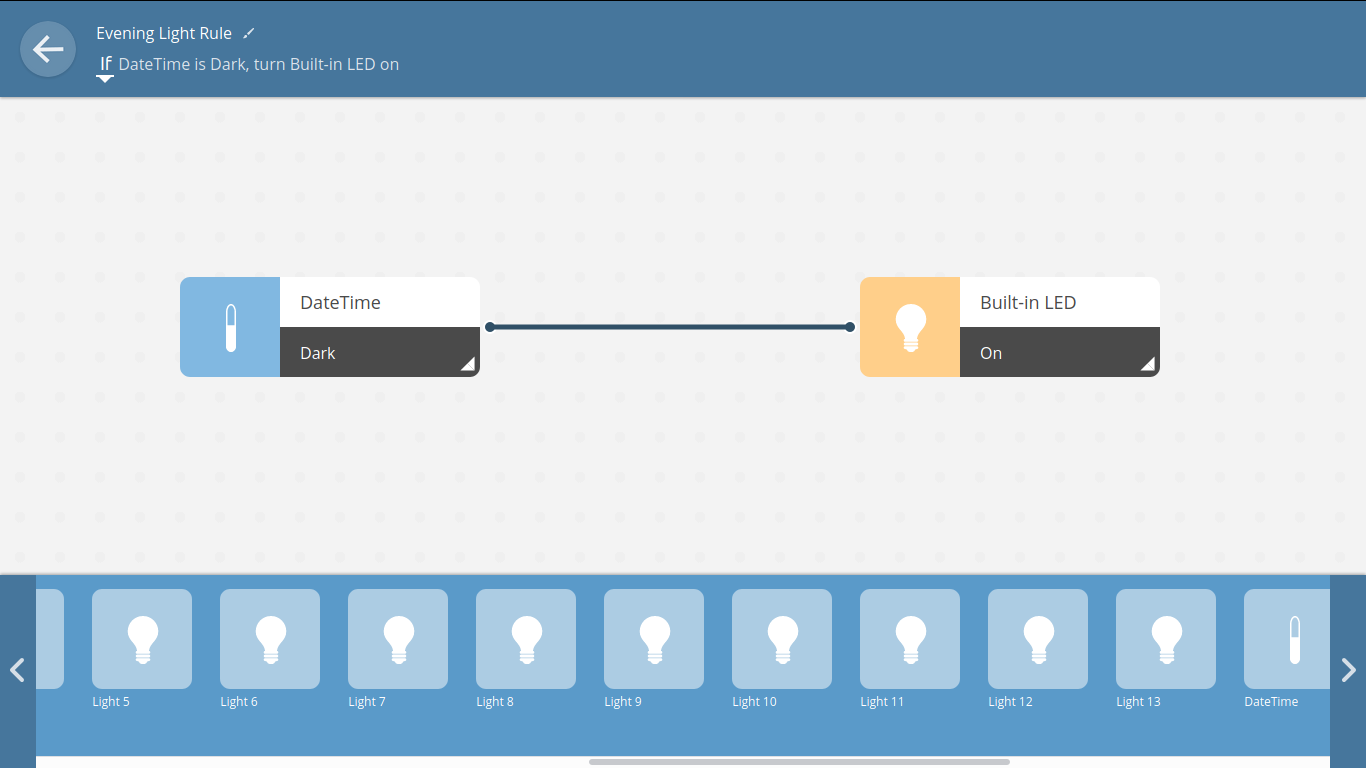Click the thermometer icon on the DateTime block
1366x768 pixels.
tap(229, 327)
